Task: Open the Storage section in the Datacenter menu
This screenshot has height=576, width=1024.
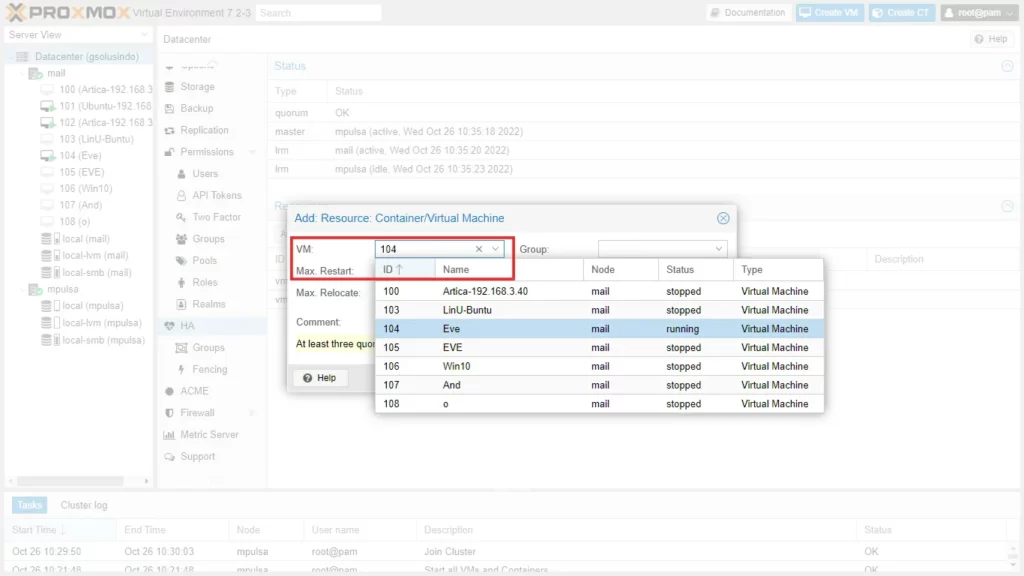Action: coord(197,87)
